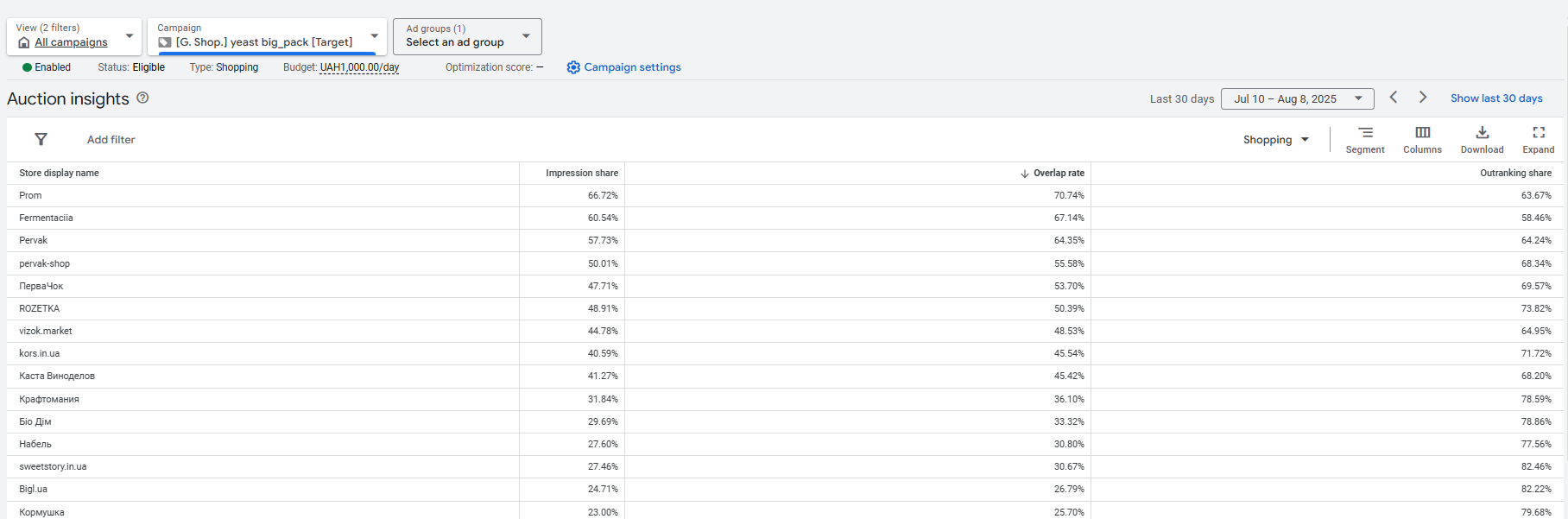Screen dimensions: 1568x519
Task: Click the Shopping campaign tag icon
Action: click(x=165, y=42)
